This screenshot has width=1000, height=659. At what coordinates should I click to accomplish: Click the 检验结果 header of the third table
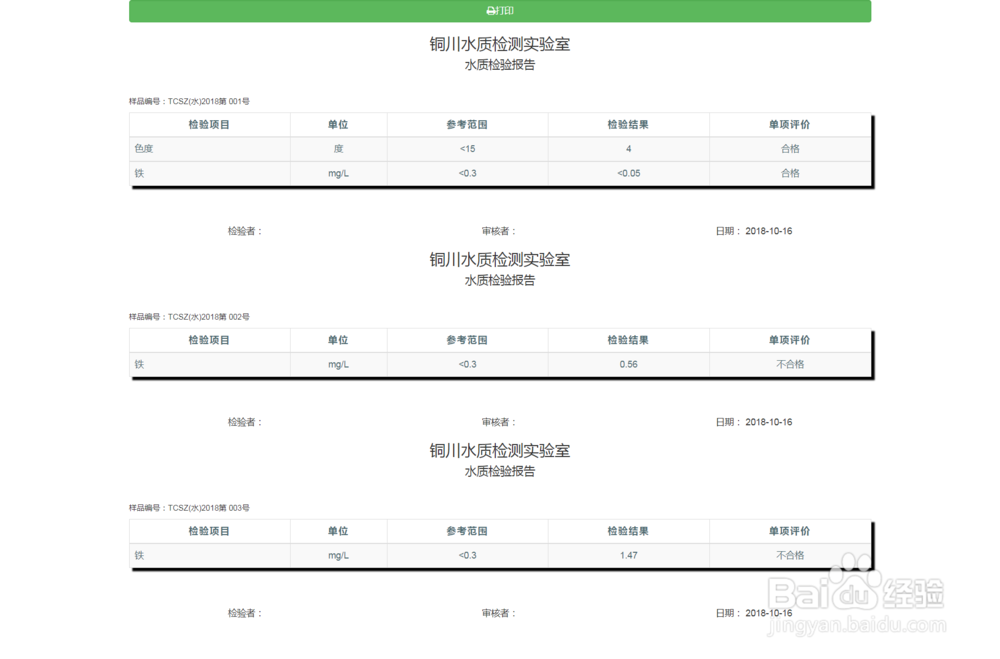pos(629,531)
